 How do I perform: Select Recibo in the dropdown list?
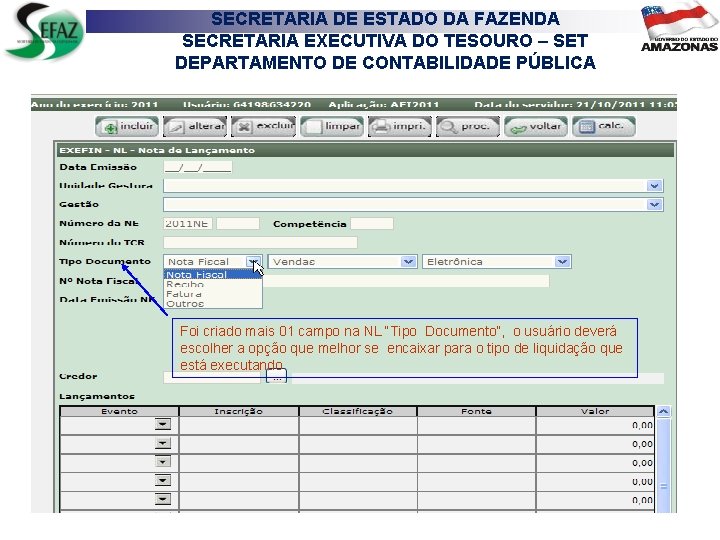click(213, 284)
